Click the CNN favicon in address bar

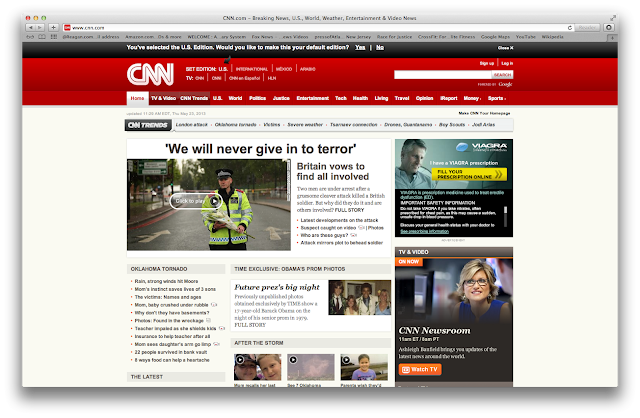click(x=67, y=28)
